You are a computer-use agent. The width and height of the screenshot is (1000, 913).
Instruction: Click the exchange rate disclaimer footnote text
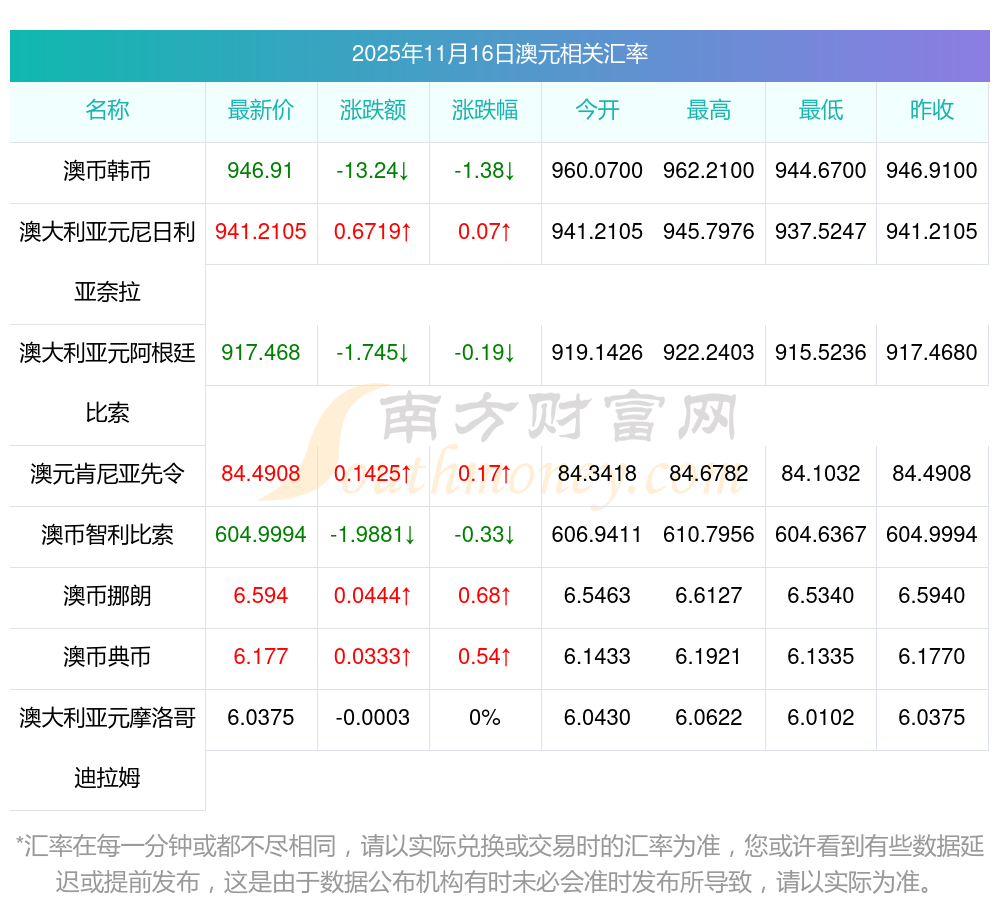point(499,864)
